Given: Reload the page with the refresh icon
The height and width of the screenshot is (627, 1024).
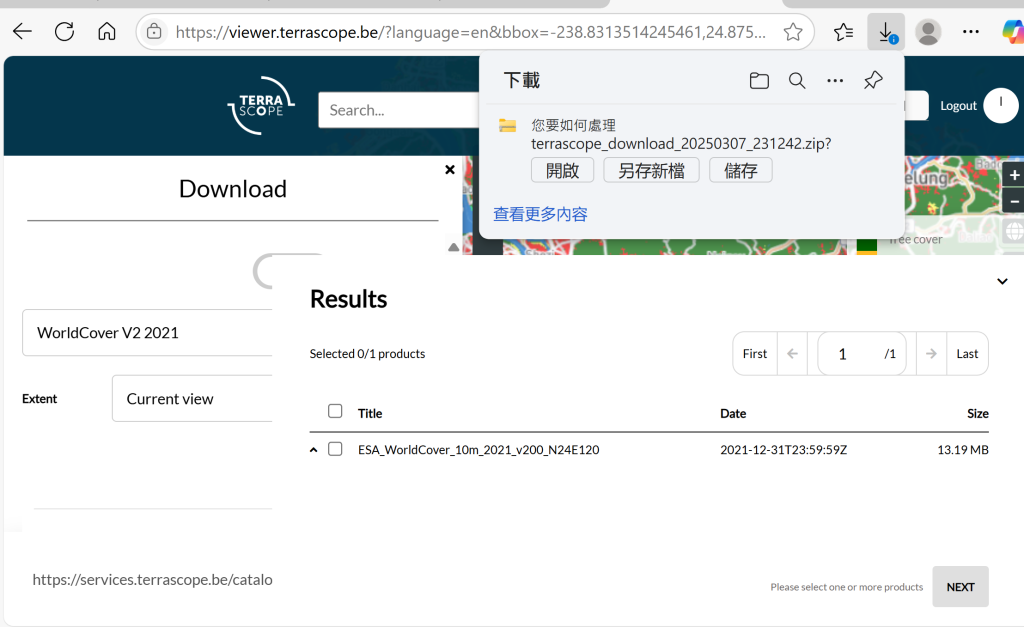Looking at the screenshot, I should click(x=65, y=31).
